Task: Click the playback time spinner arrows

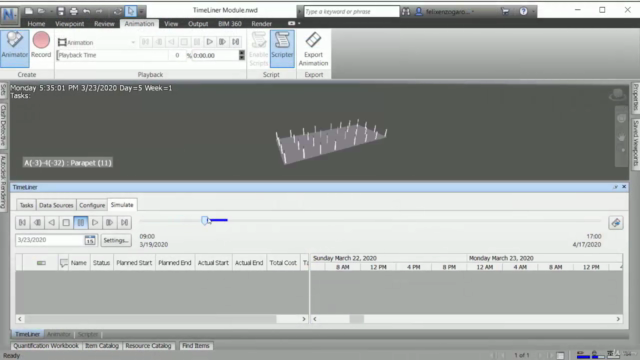Action: coord(242,55)
